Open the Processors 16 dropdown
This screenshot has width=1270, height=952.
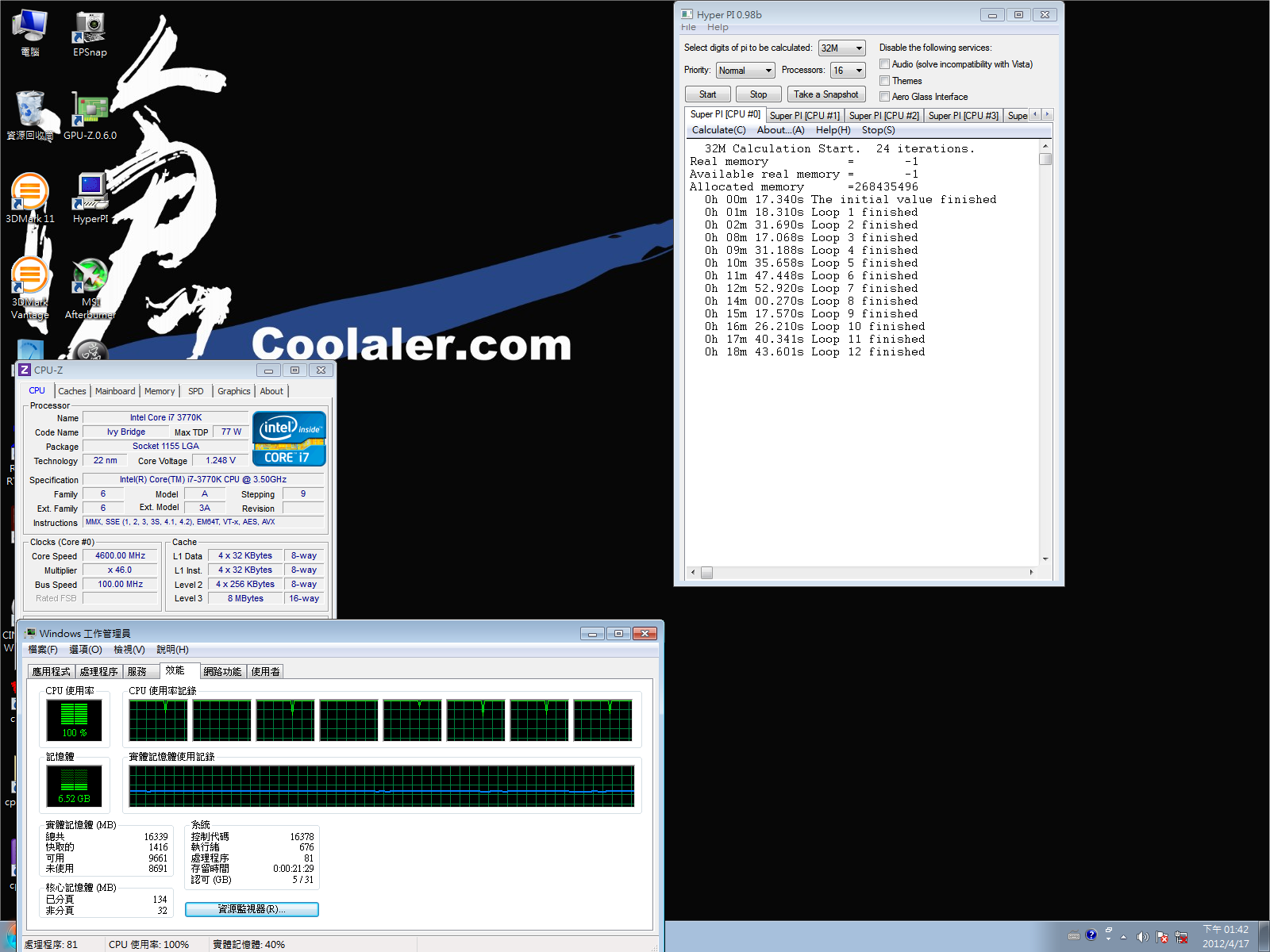848,71
